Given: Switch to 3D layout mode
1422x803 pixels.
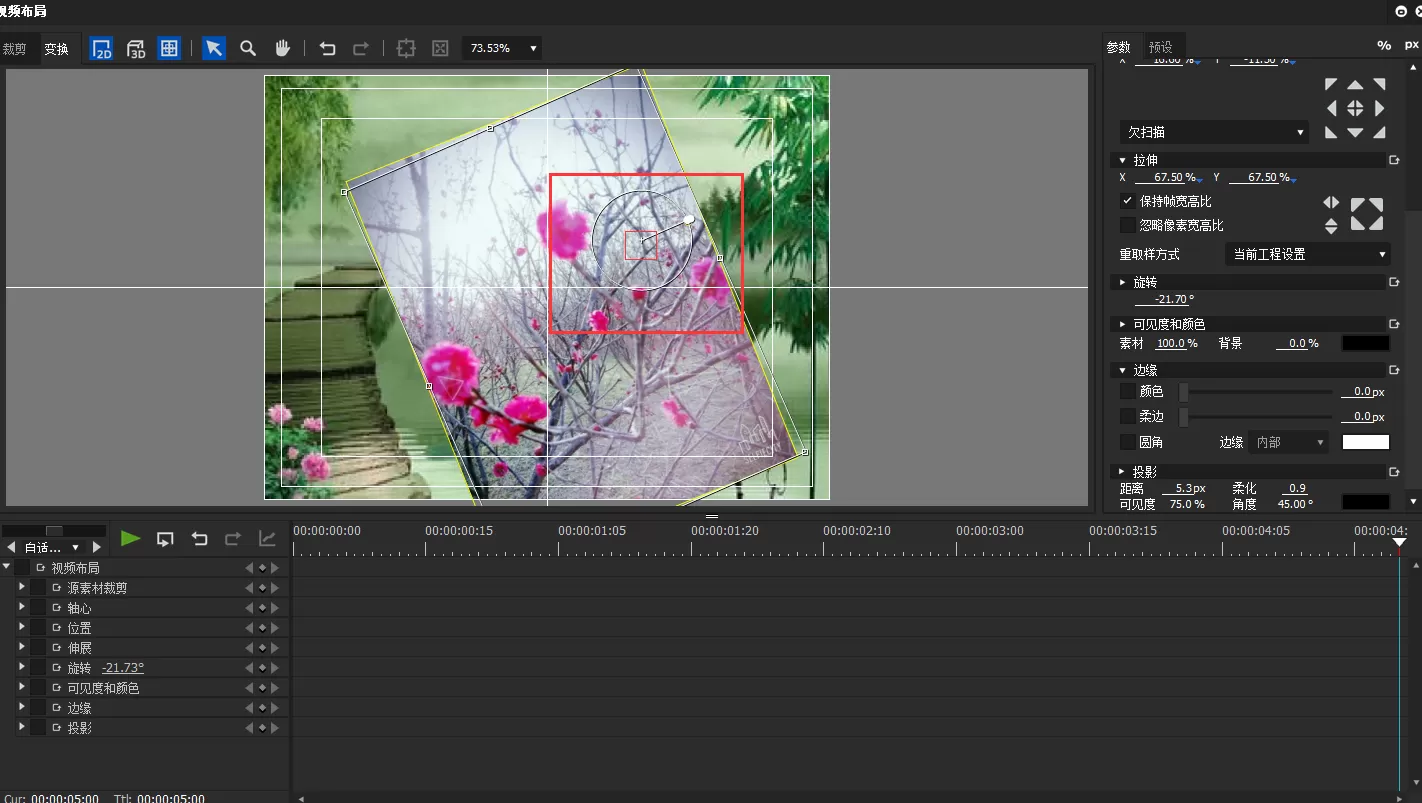Looking at the screenshot, I should [136, 48].
